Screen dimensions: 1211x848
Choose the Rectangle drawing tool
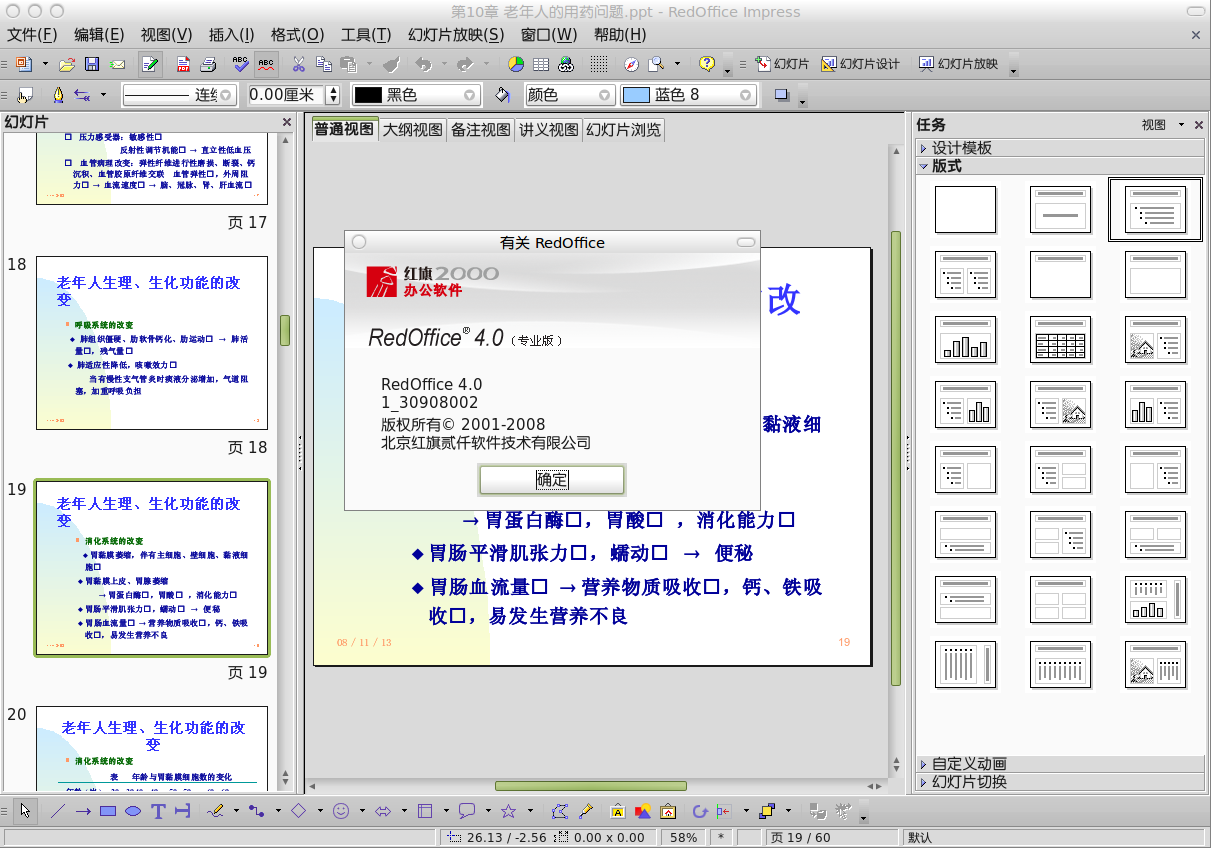[108, 811]
